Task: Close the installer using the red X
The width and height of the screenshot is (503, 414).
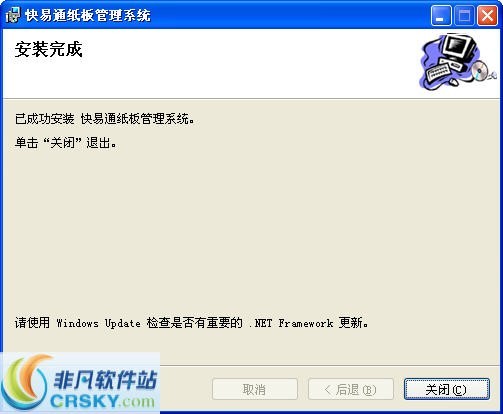Action: [x=487, y=16]
